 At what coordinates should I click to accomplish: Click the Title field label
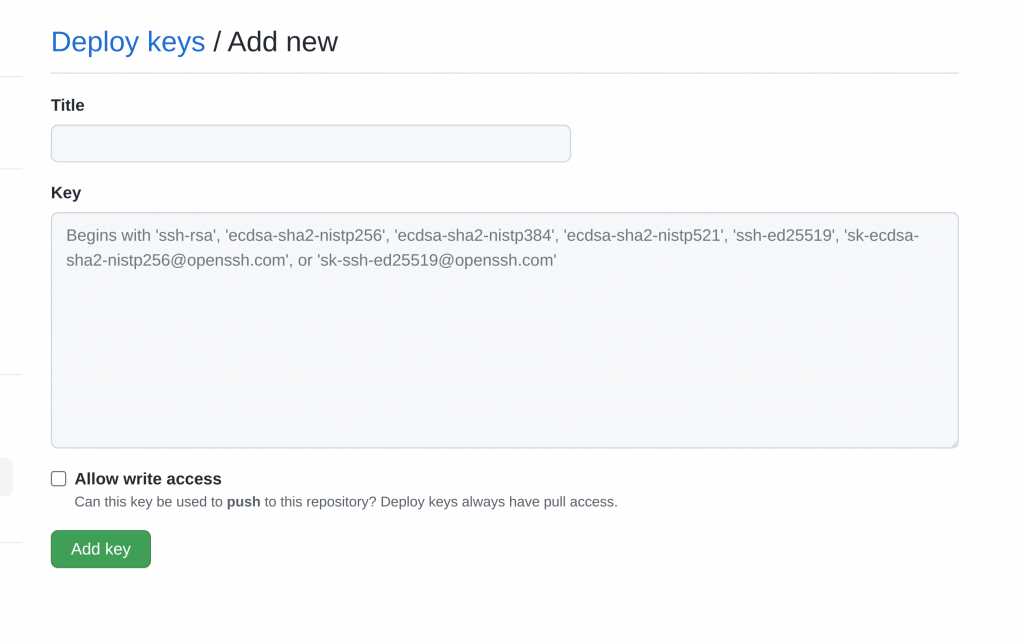(x=68, y=105)
